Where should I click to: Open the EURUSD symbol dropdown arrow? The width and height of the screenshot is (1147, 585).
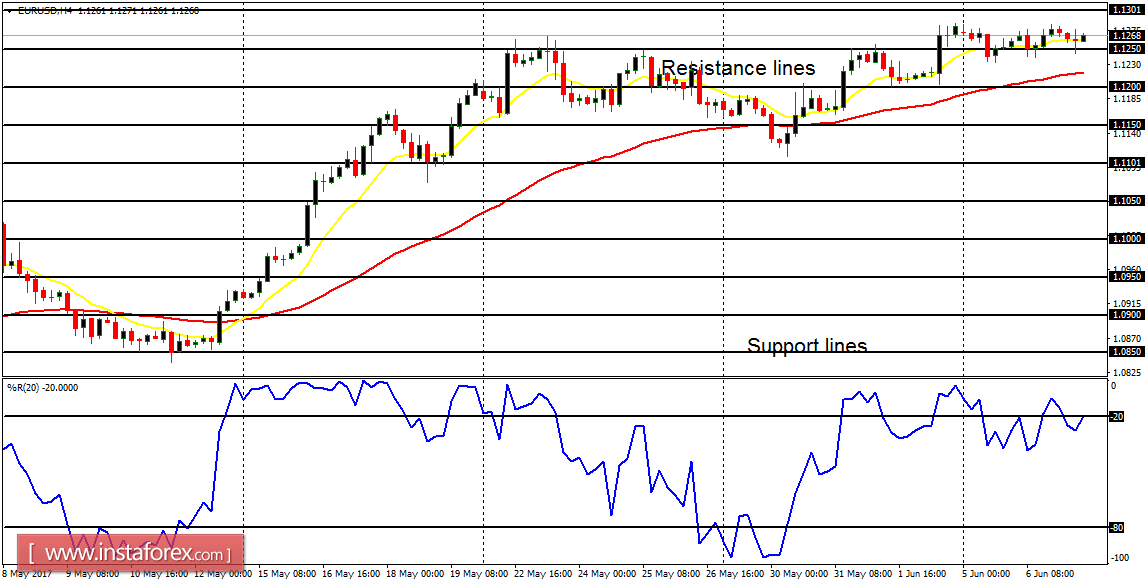click(9, 10)
